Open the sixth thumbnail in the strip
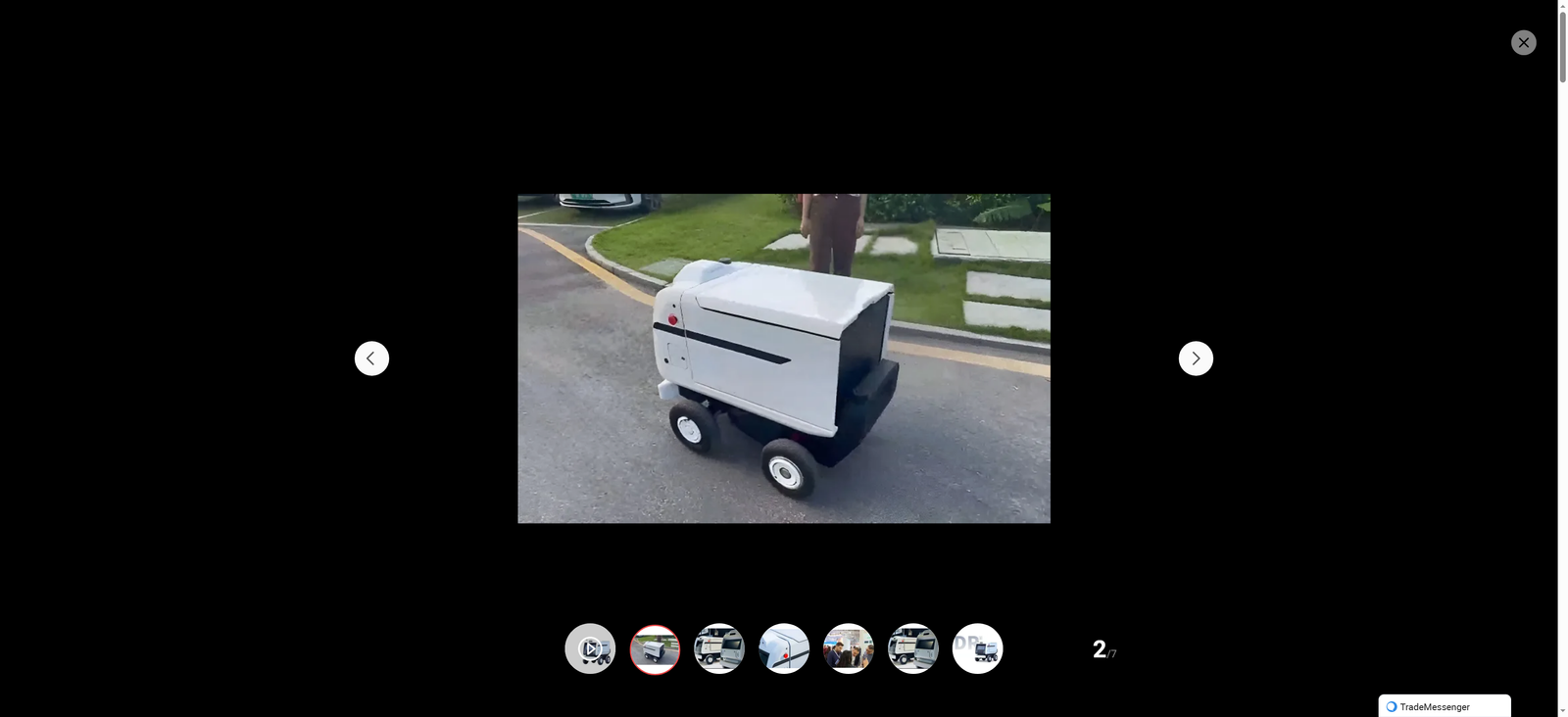 [x=913, y=648]
